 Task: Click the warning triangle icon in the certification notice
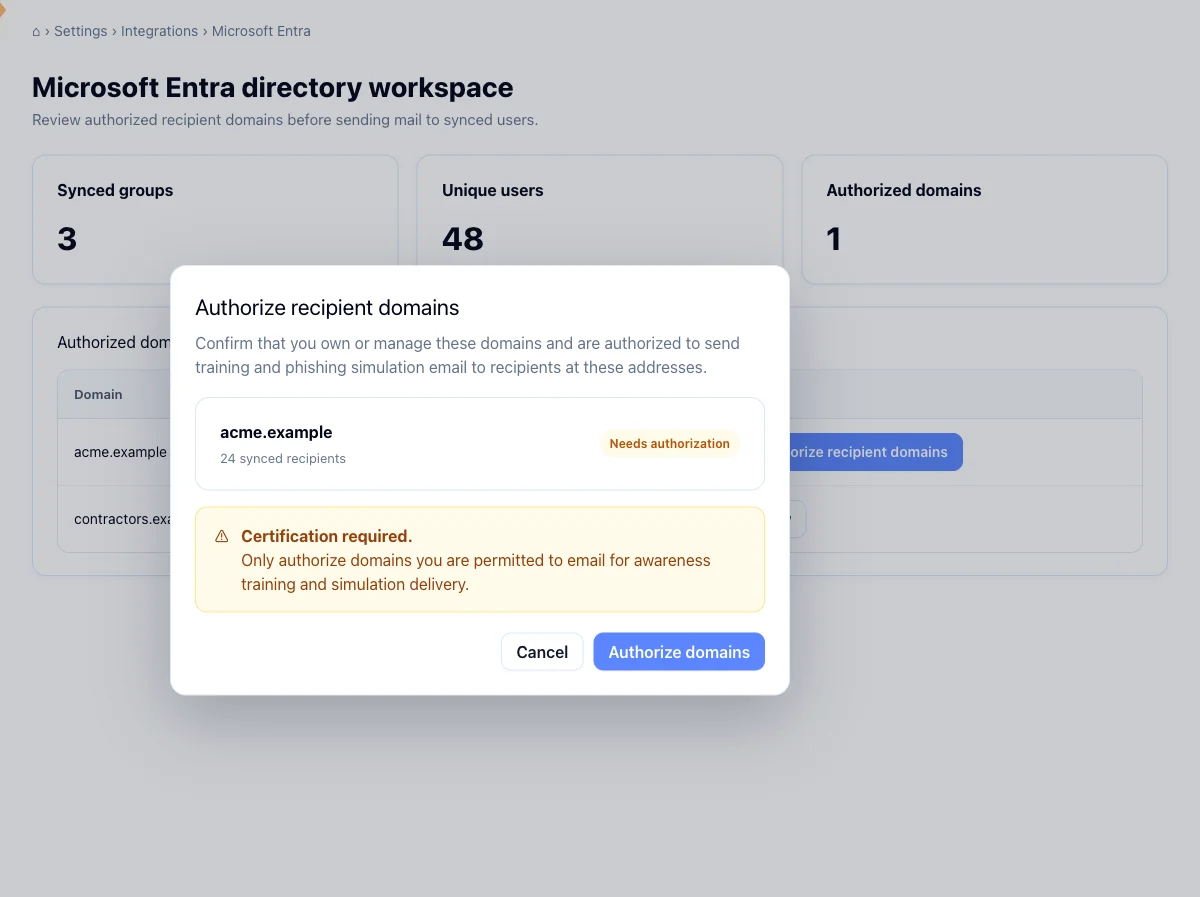tap(222, 537)
